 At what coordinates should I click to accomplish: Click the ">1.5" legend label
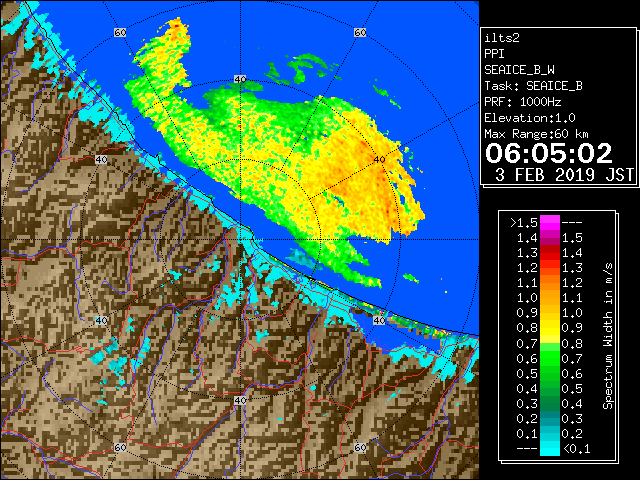[x=523, y=223]
